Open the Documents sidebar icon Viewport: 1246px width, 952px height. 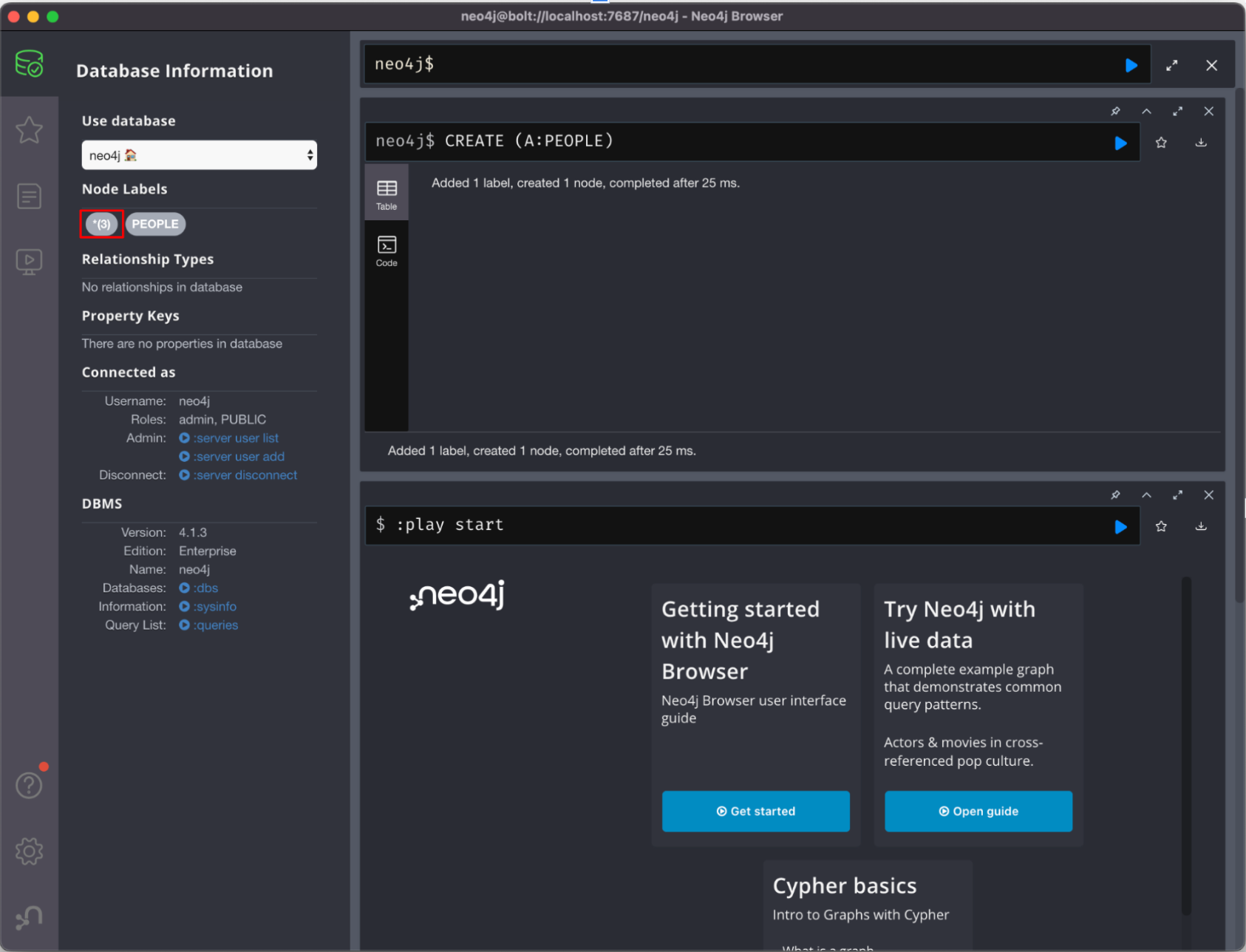[x=29, y=196]
